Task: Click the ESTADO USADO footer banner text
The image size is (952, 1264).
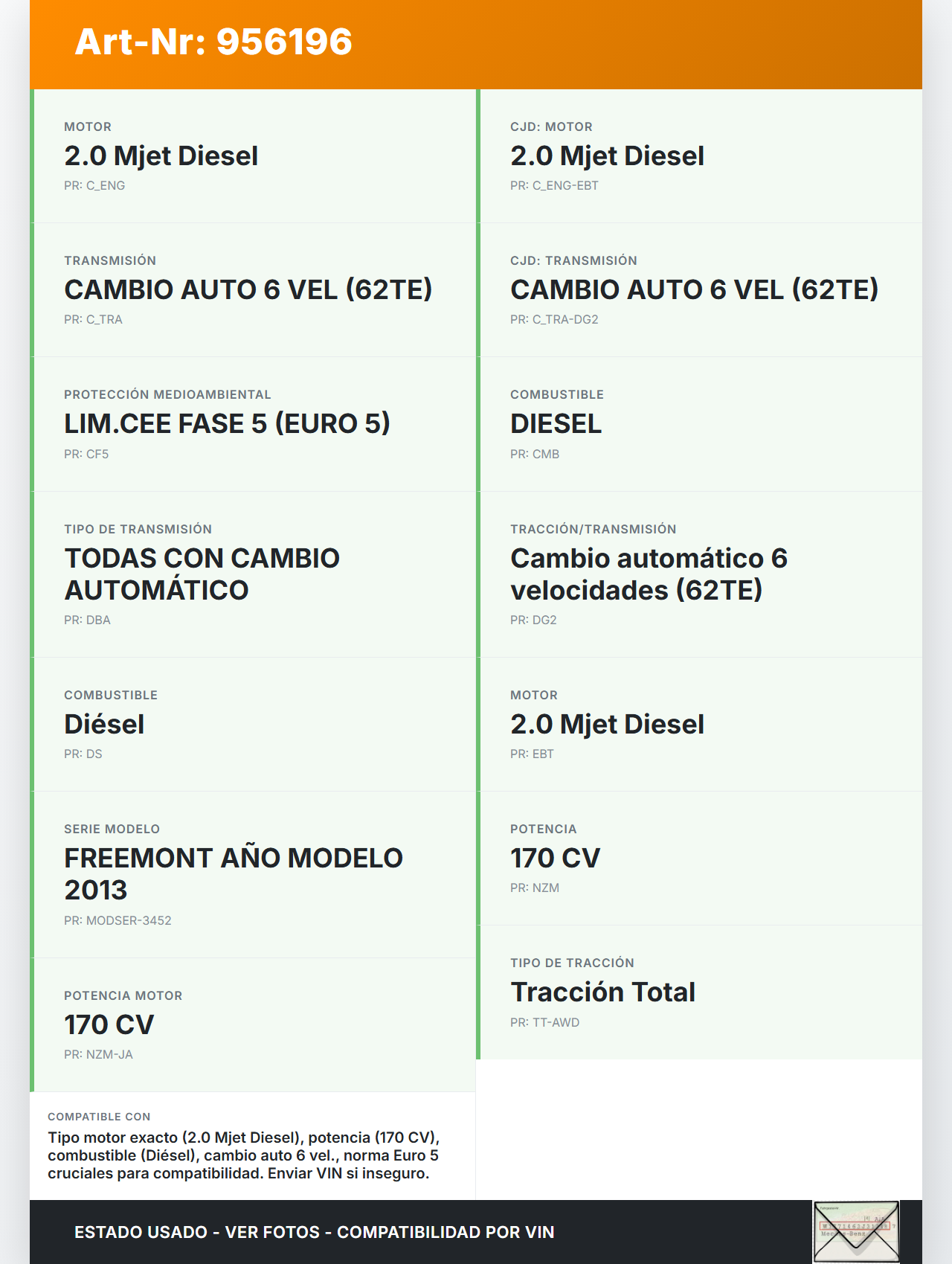Action: [x=315, y=1232]
